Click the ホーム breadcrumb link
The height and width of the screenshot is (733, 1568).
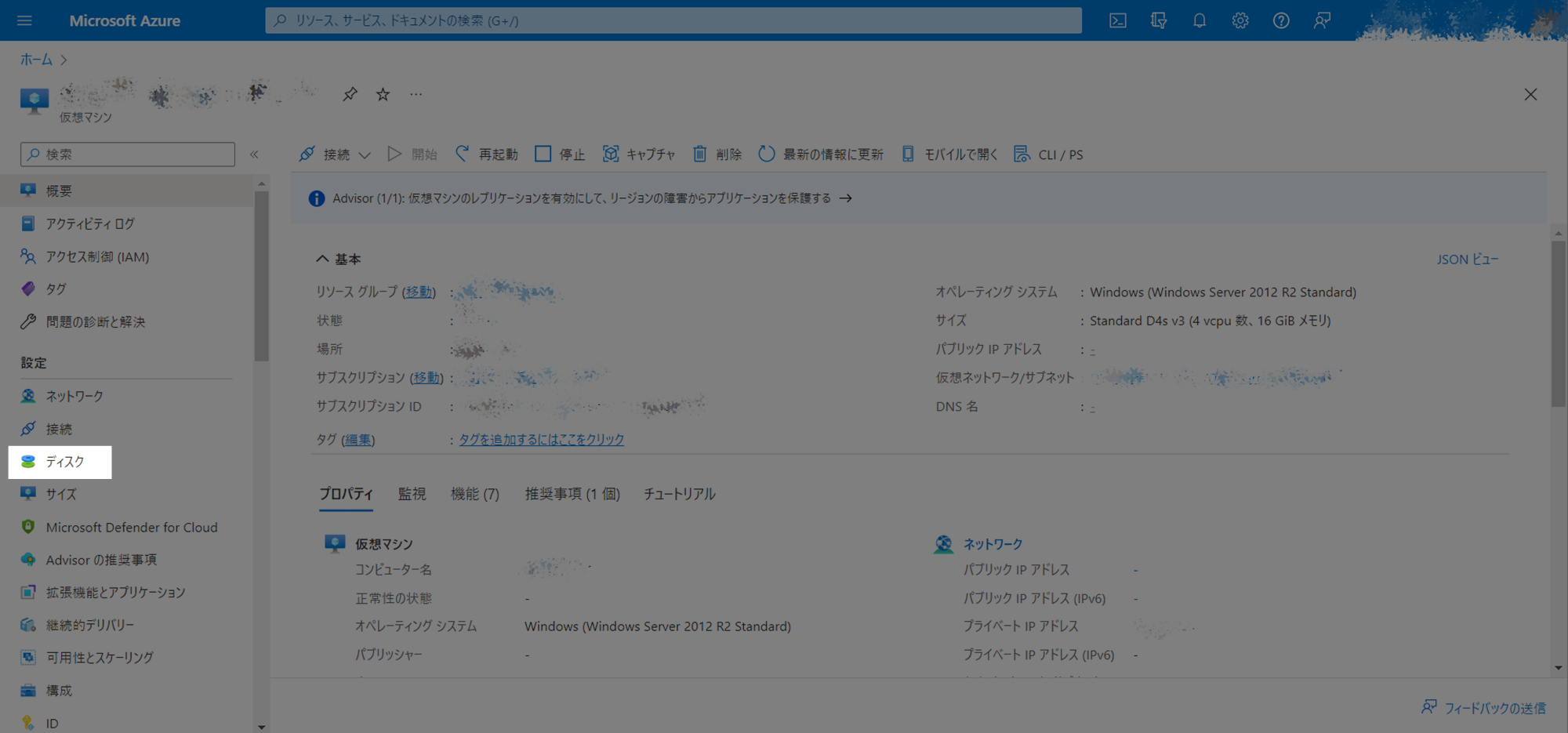36,60
